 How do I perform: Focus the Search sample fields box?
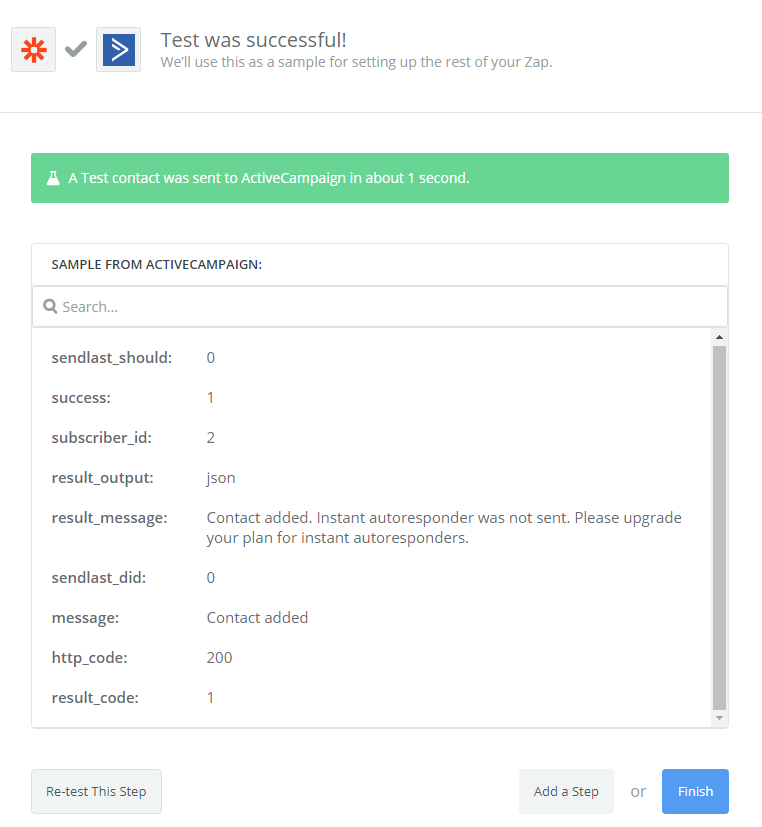tap(380, 307)
